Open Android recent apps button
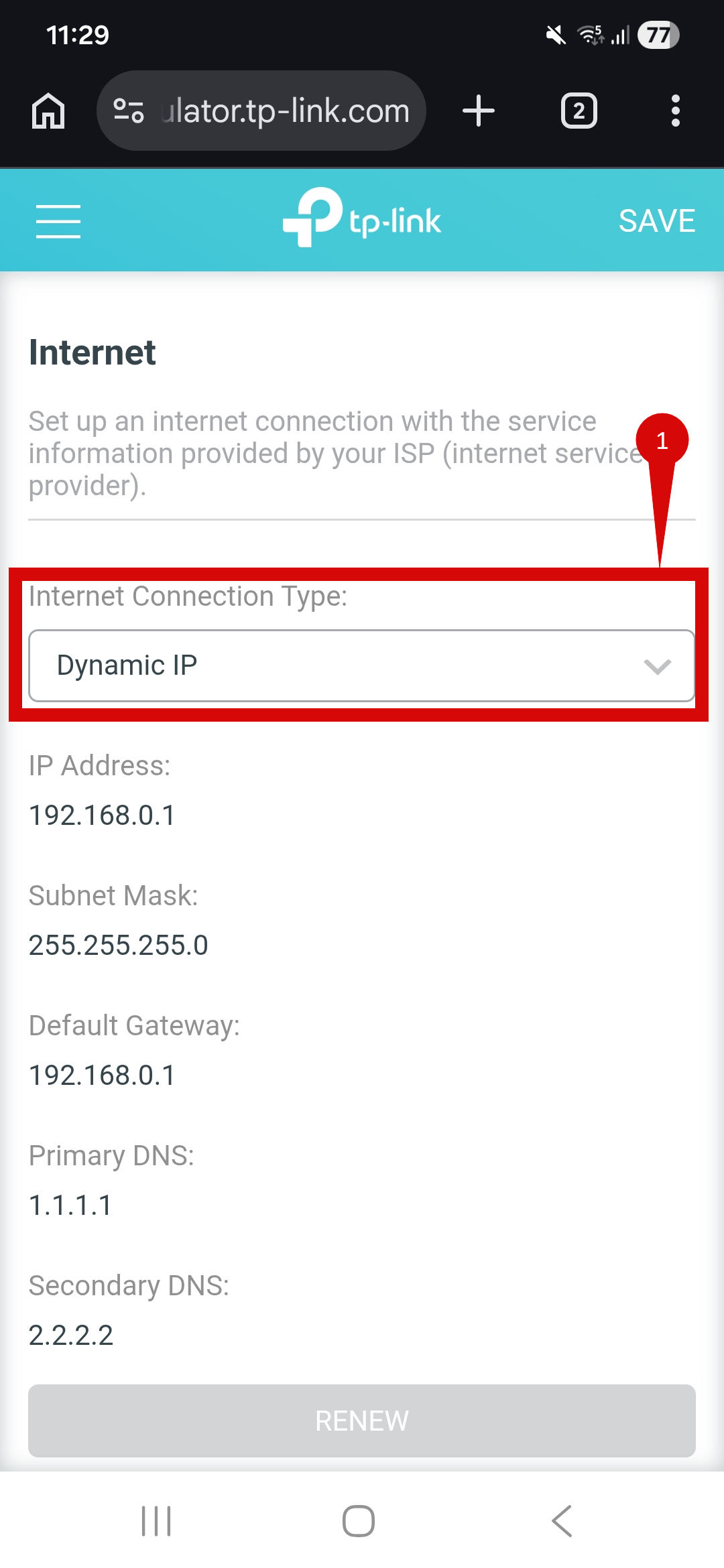 coord(156,1520)
